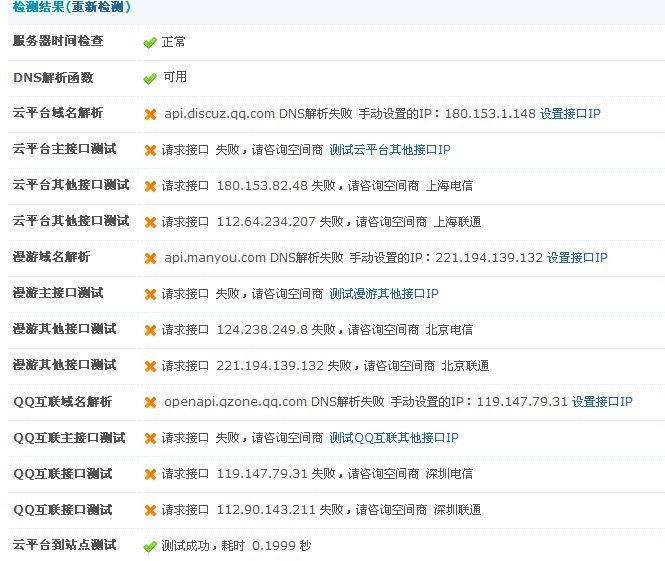Select the 漫游主接口测试 label
Viewport: 665px width, 561px height.
pyautogui.click(x=58, y=293)
